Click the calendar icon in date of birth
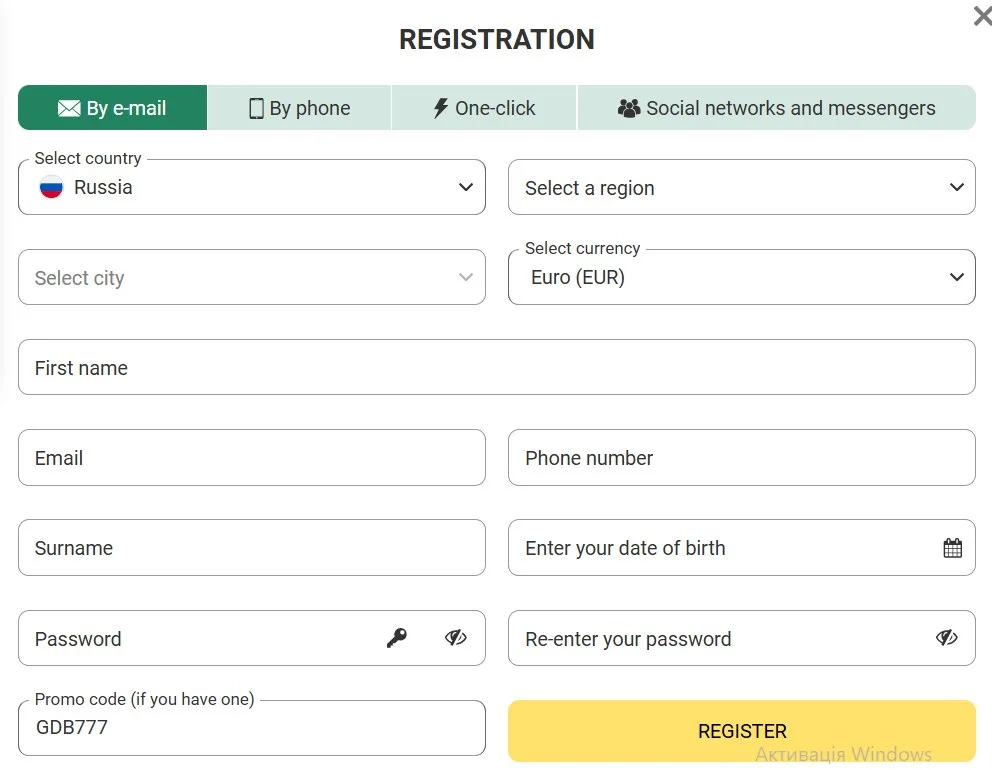 click(952, 548)
